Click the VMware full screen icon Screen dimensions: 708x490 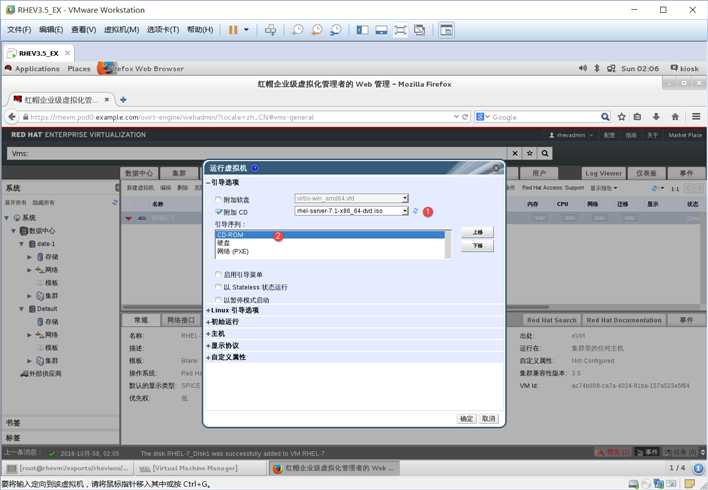pos(401,30)
